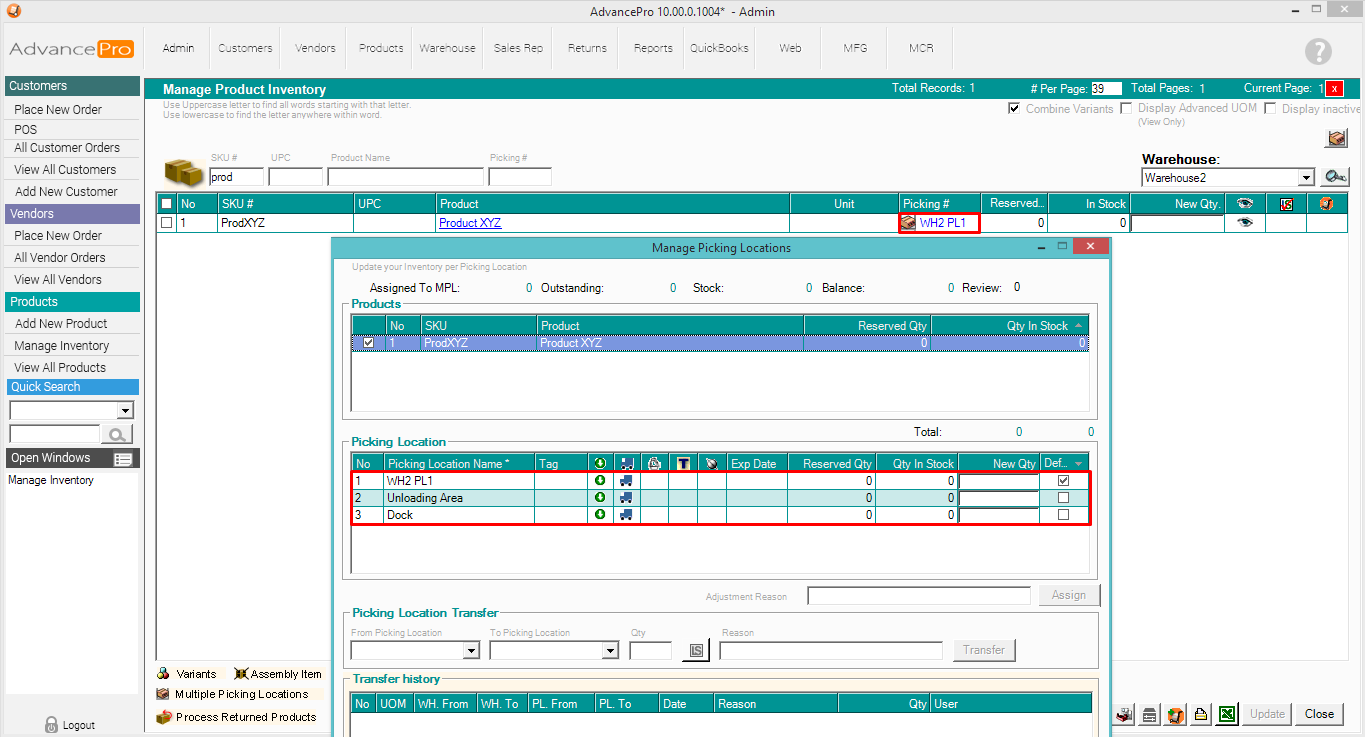This screenshot has height=737, width=1365.
Task: Expand the From Picking Location dropdown
Action: (x=472, y=651)
